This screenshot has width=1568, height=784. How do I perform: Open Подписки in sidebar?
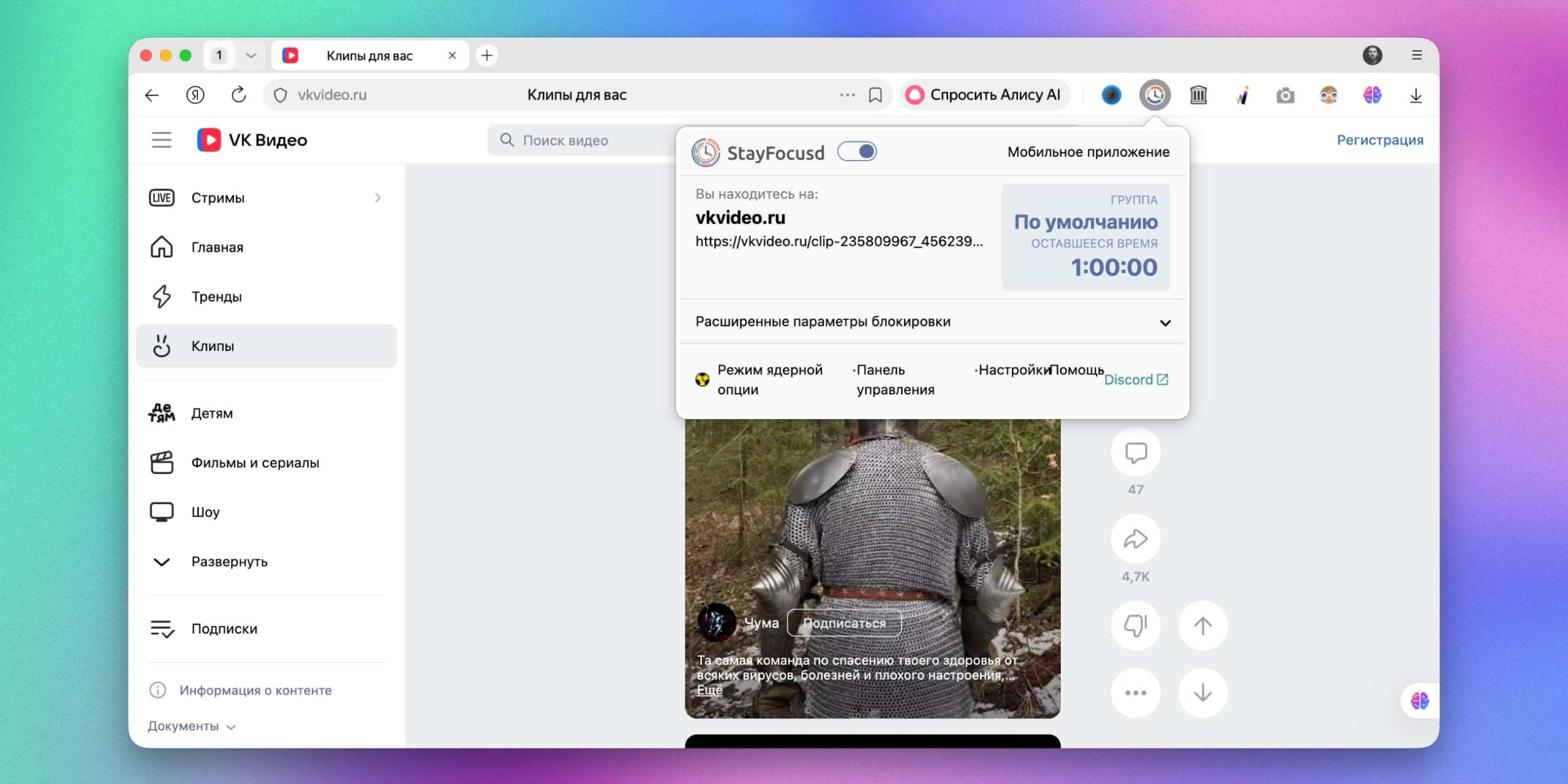click(x=266, y=629)
